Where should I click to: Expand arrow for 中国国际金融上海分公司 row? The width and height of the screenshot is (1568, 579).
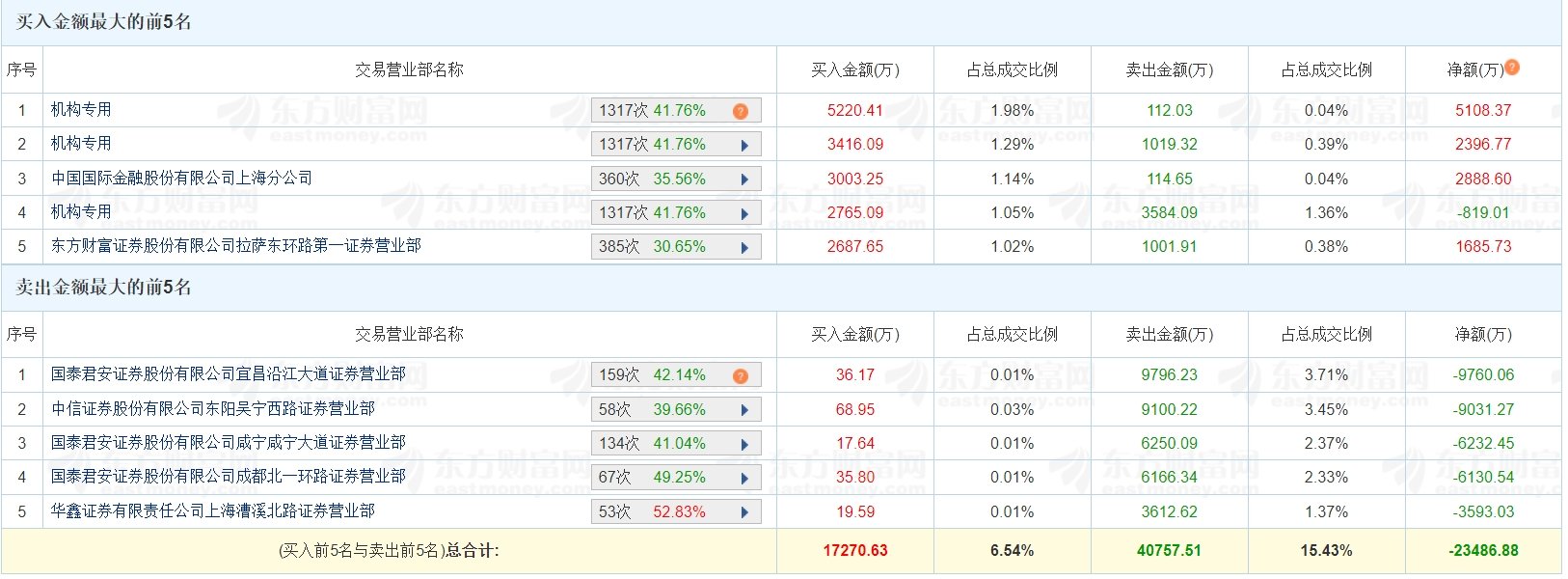click(744, 179)
